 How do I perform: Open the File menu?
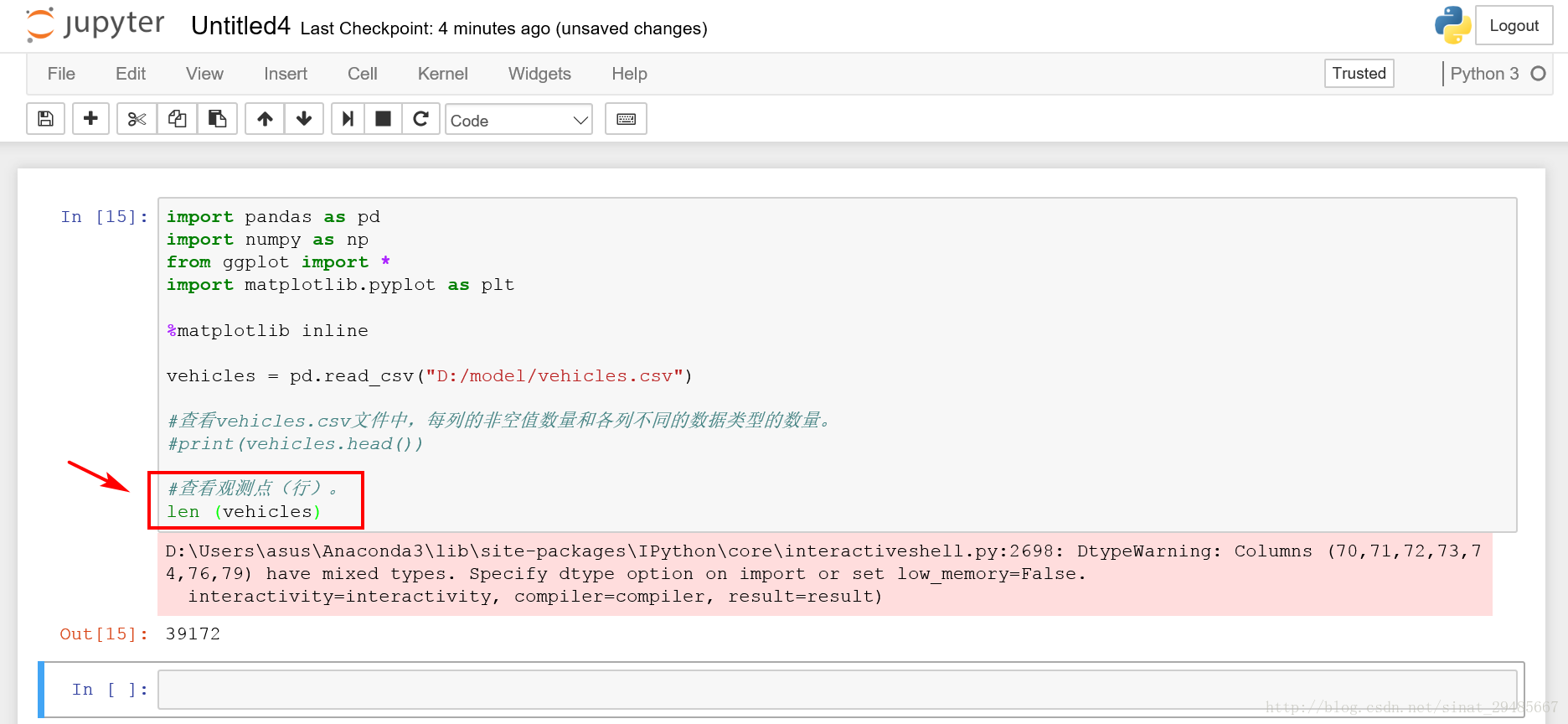pyautogui.click(x=61, y=74)
